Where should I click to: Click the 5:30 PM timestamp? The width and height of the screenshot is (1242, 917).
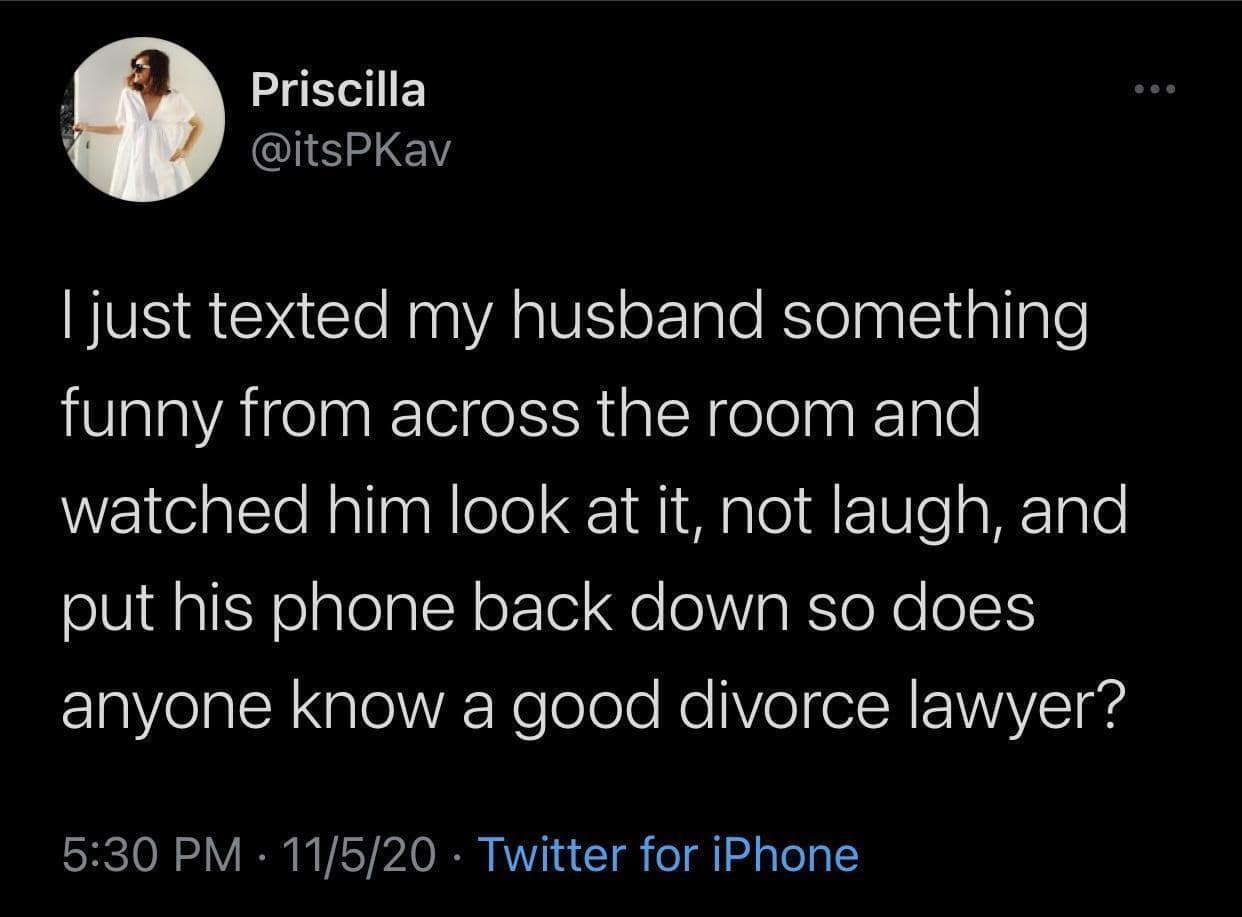(x=151, y=855)
